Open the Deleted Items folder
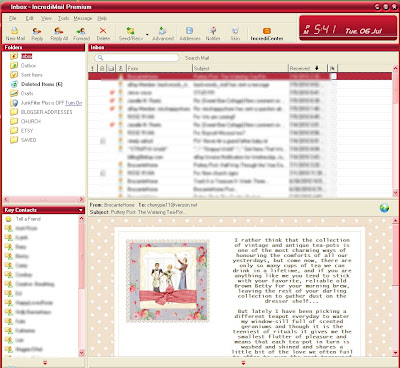Screen dimensions: 400x368 tap(42, 84)
